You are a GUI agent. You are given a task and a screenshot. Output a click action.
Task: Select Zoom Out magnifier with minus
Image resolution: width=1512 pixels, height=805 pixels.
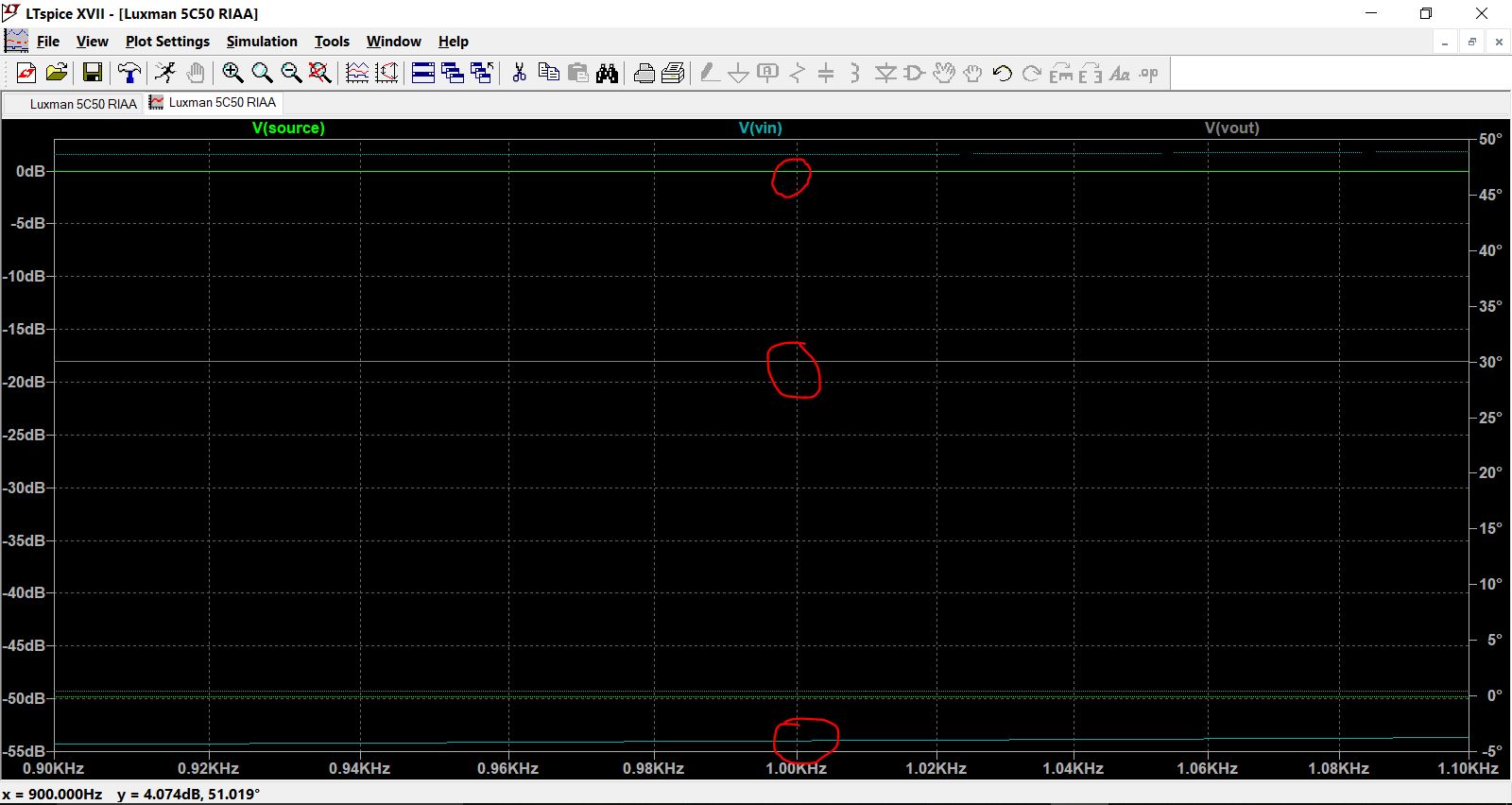point(291,73)
